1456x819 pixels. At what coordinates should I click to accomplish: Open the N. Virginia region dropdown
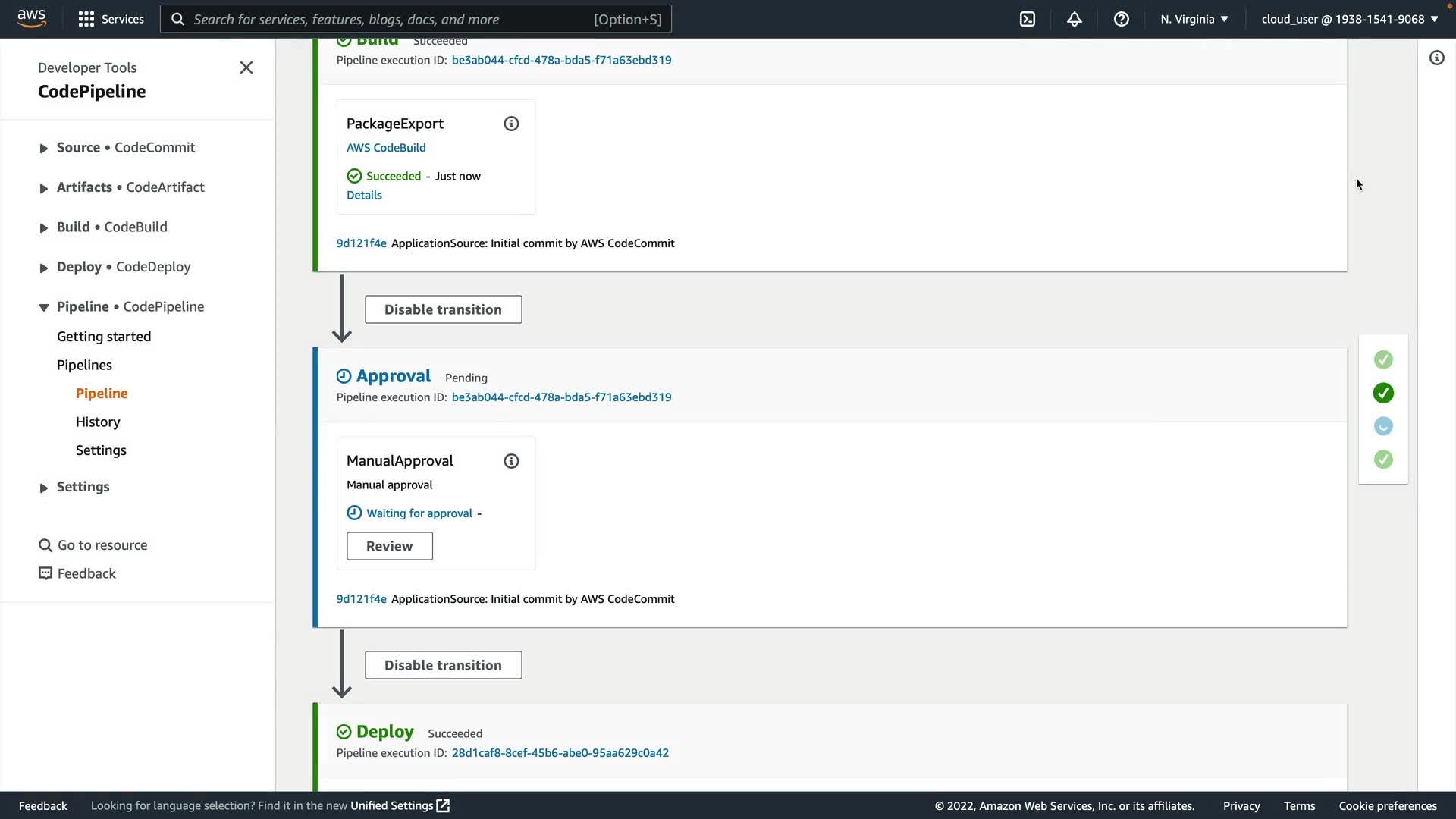(1194, 19)
